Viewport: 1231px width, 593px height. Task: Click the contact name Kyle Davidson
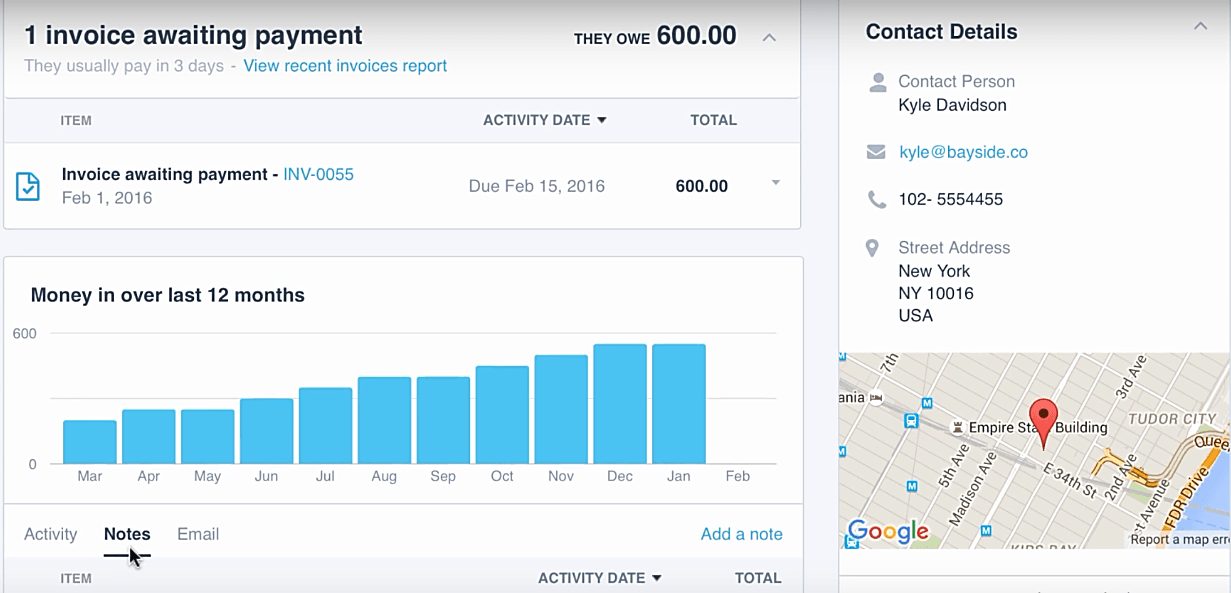[x=952, y=105]
